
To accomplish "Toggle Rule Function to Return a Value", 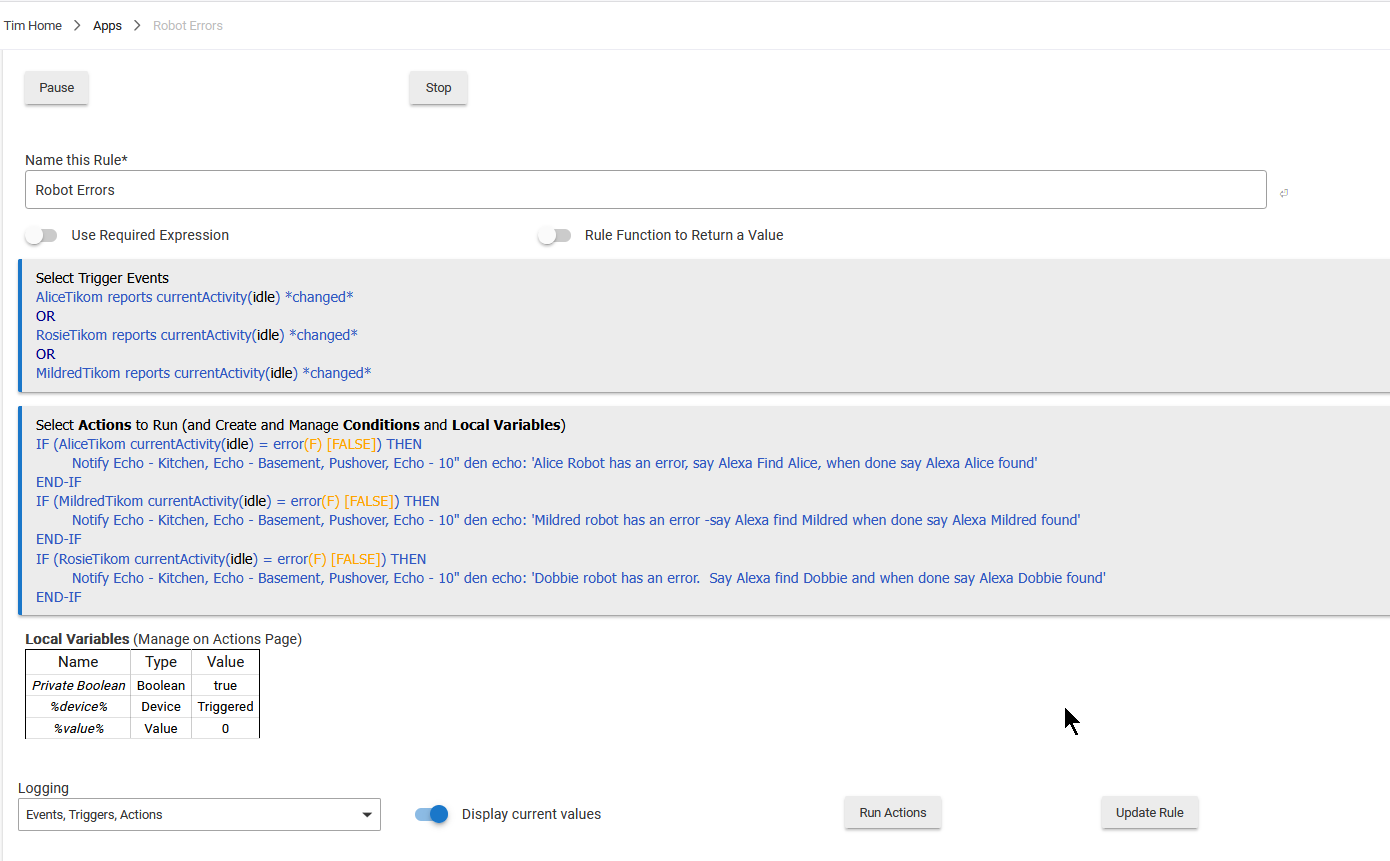I will pos(554,236).
